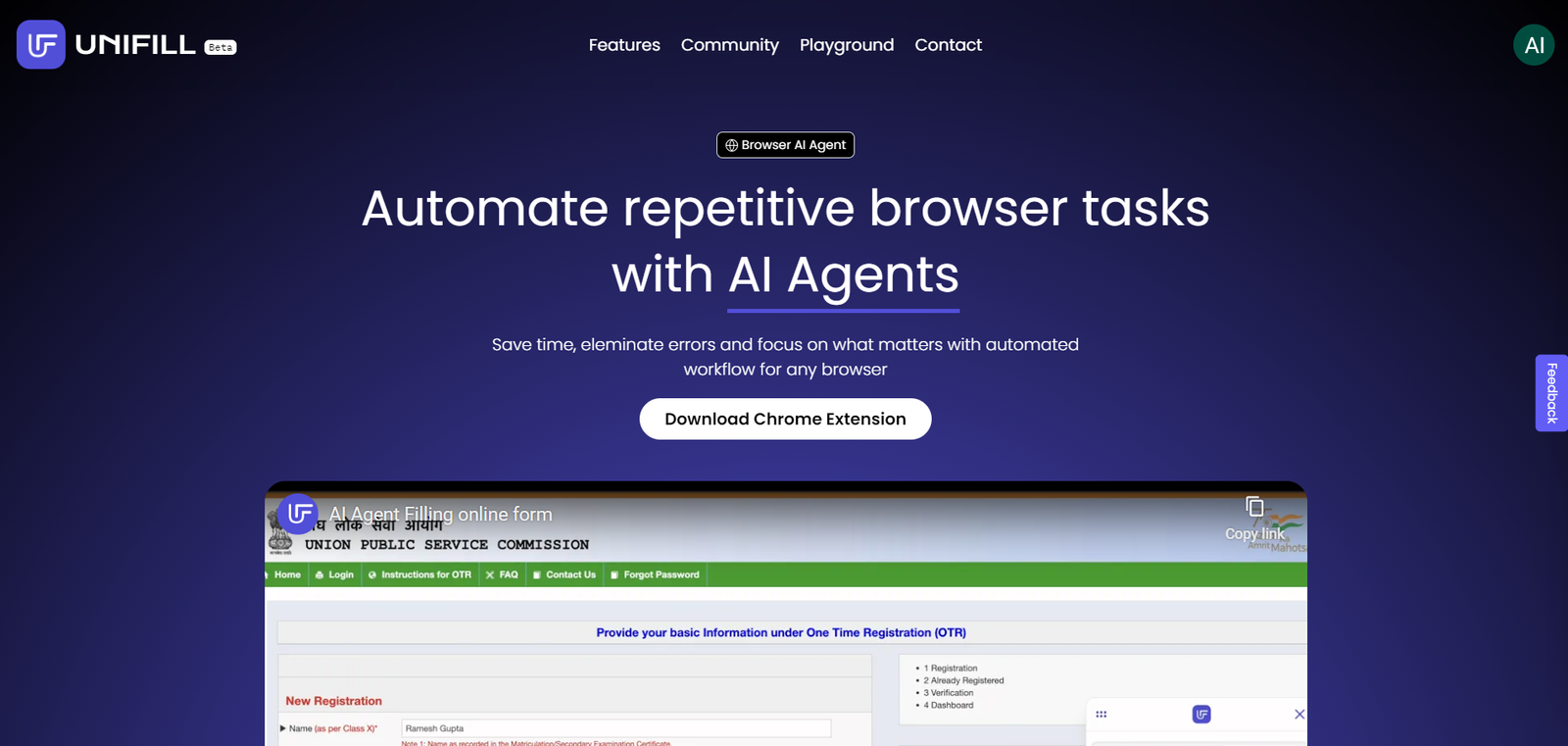The image size is (1568, 746).
Task: Click the '3 Verification' list item
Action: 949,693
